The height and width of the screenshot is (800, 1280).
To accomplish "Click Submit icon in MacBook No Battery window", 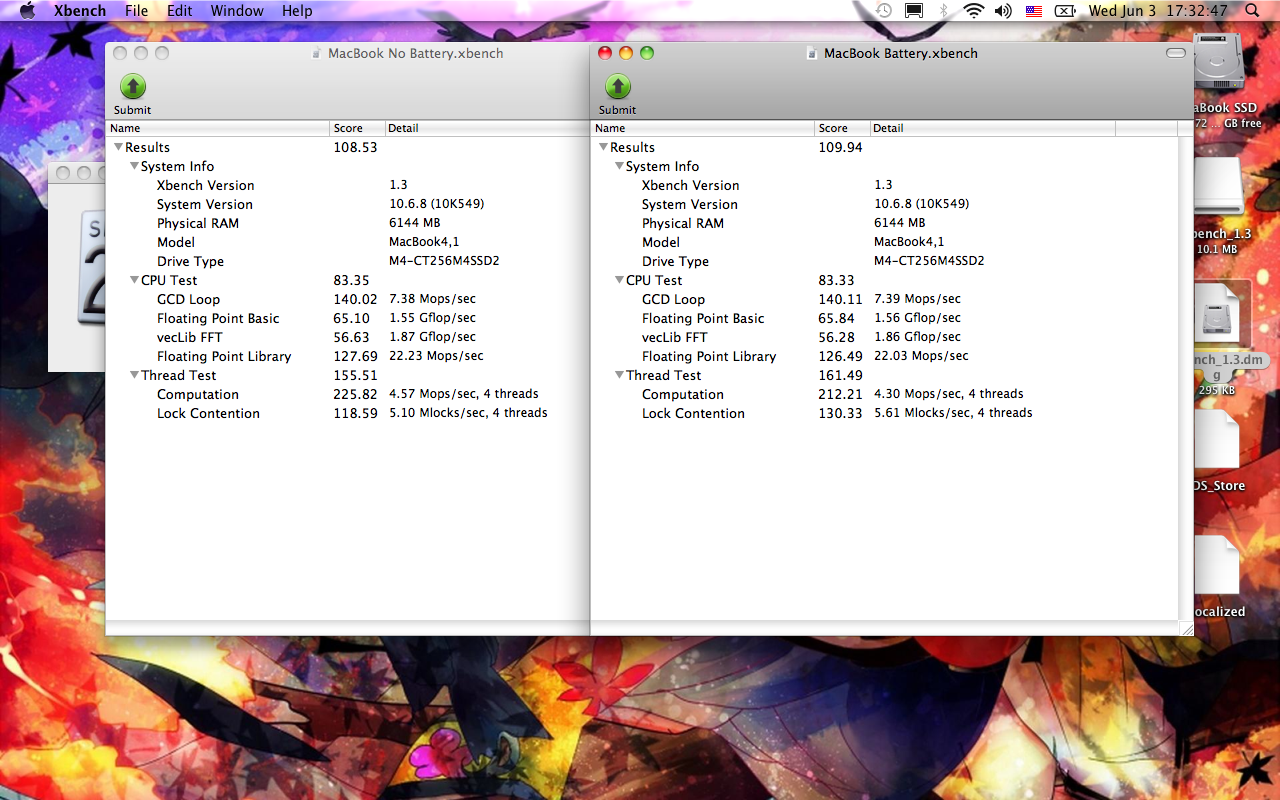I will click(x=133, y=86).
